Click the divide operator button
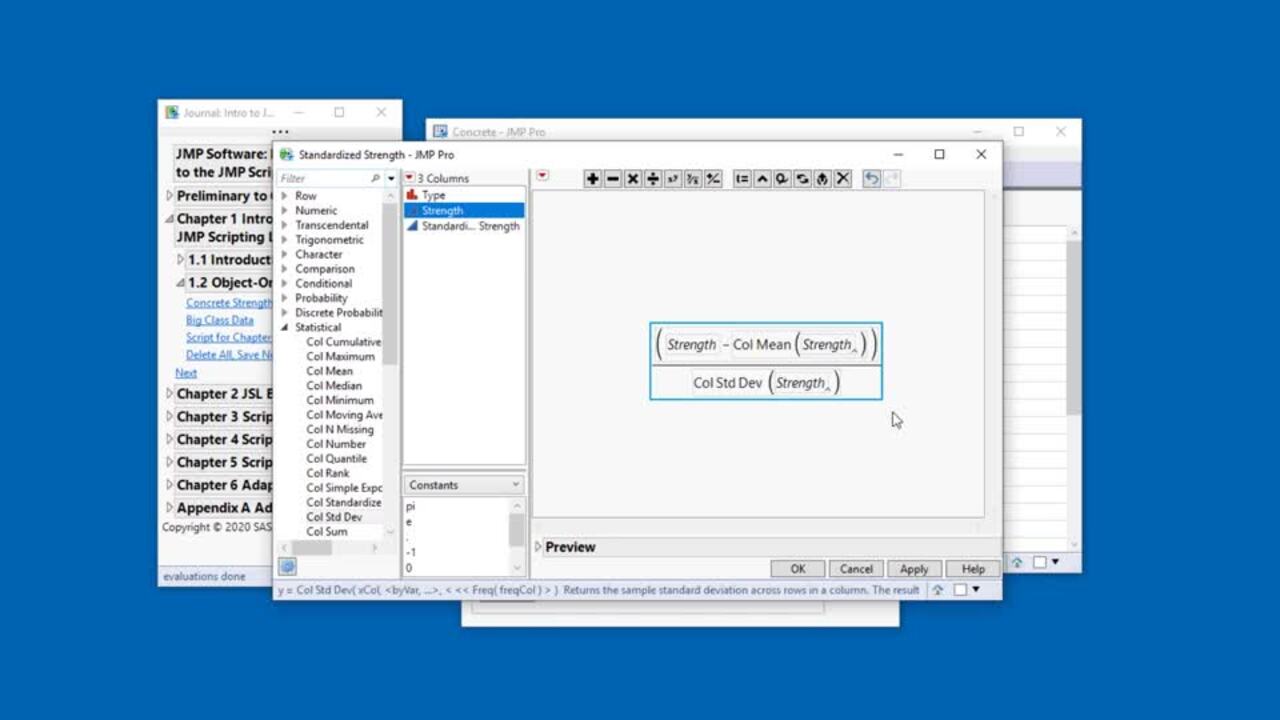 tap(653, 179)
